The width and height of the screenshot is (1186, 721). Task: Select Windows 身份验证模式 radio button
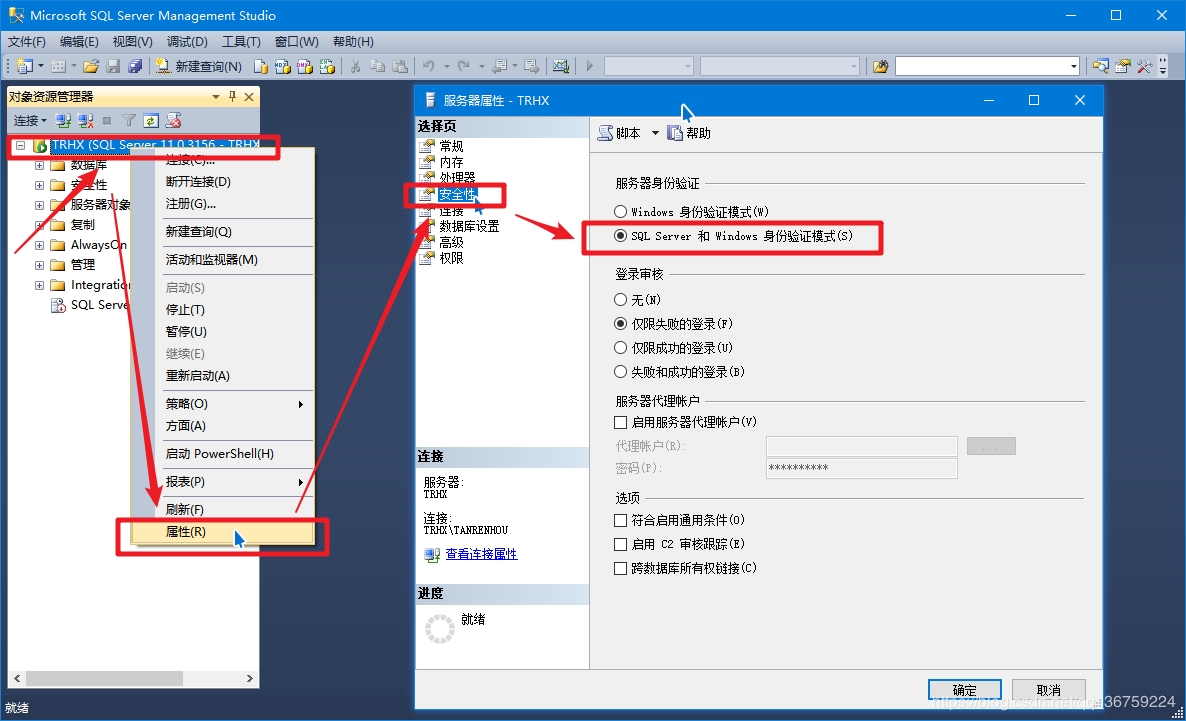click(x=621, y=212)
